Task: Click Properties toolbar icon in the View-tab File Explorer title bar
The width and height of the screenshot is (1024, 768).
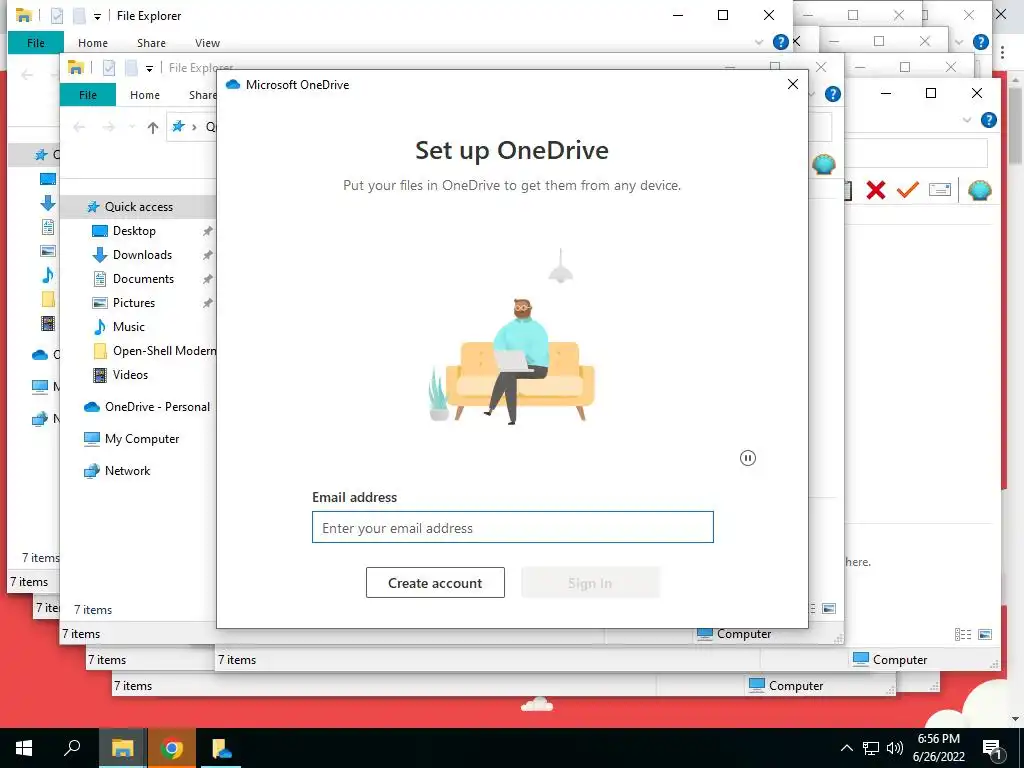Action: point(57,16)
